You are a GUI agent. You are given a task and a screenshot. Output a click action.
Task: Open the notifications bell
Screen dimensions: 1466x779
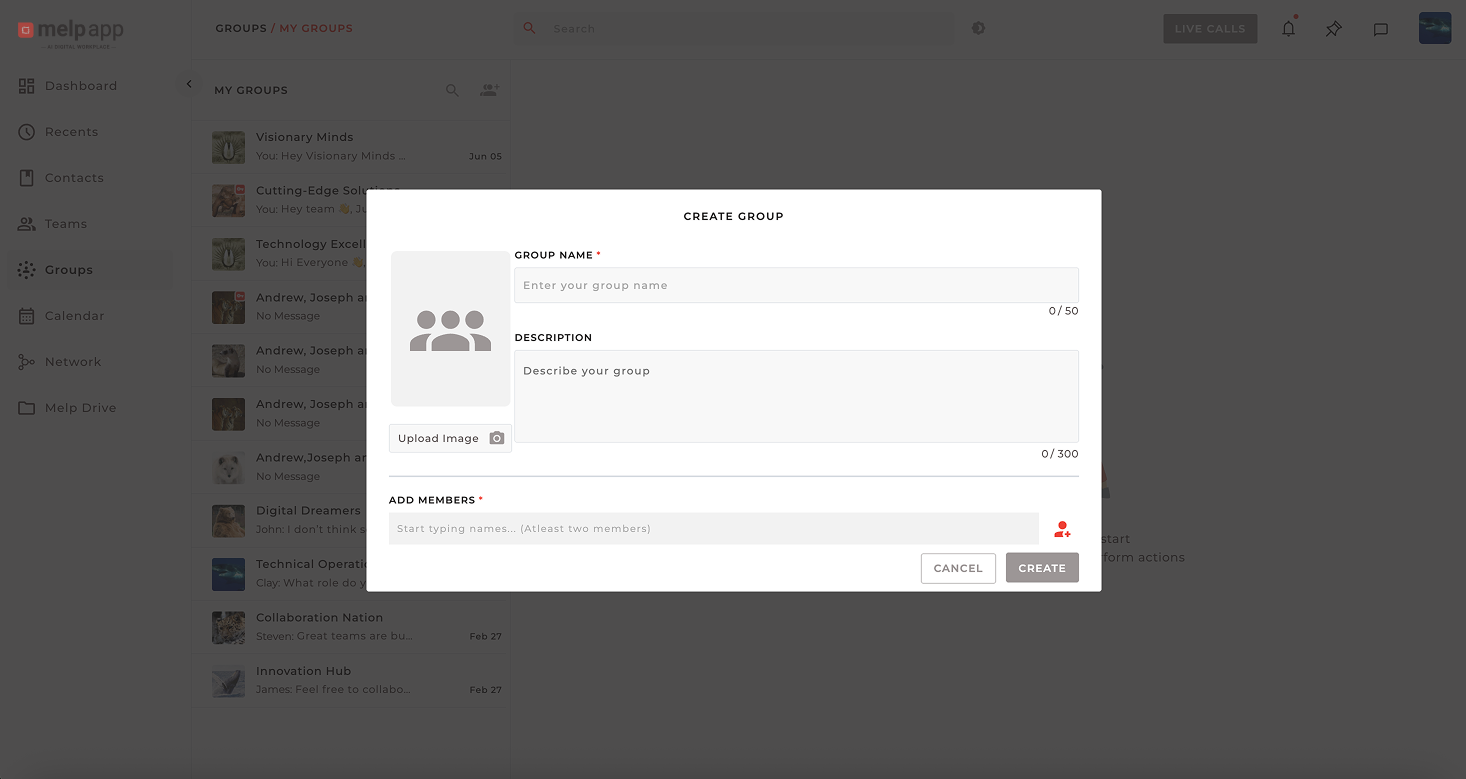[1288, 29]
